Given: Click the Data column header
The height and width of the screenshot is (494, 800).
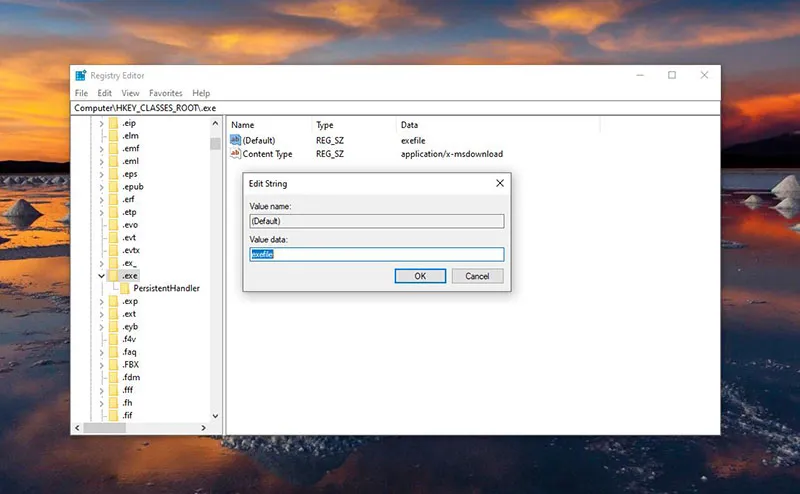Looking at the screenshot, I should 409,125.
